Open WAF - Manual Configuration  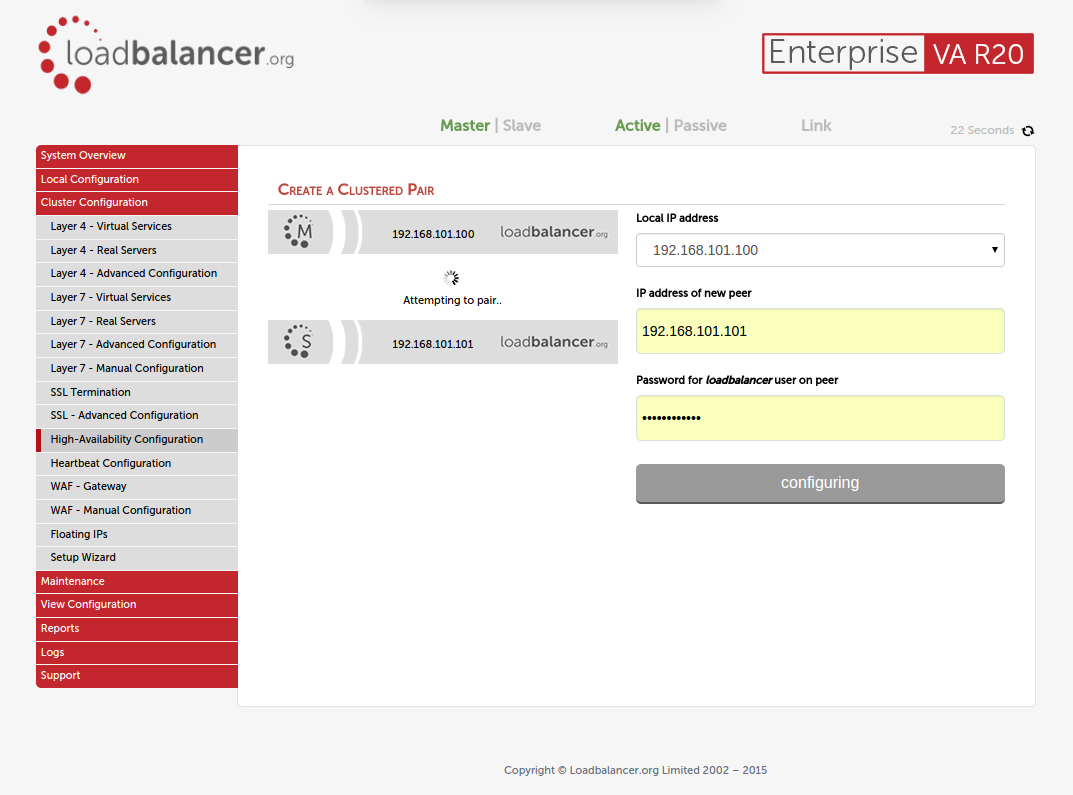click(137, 511)
